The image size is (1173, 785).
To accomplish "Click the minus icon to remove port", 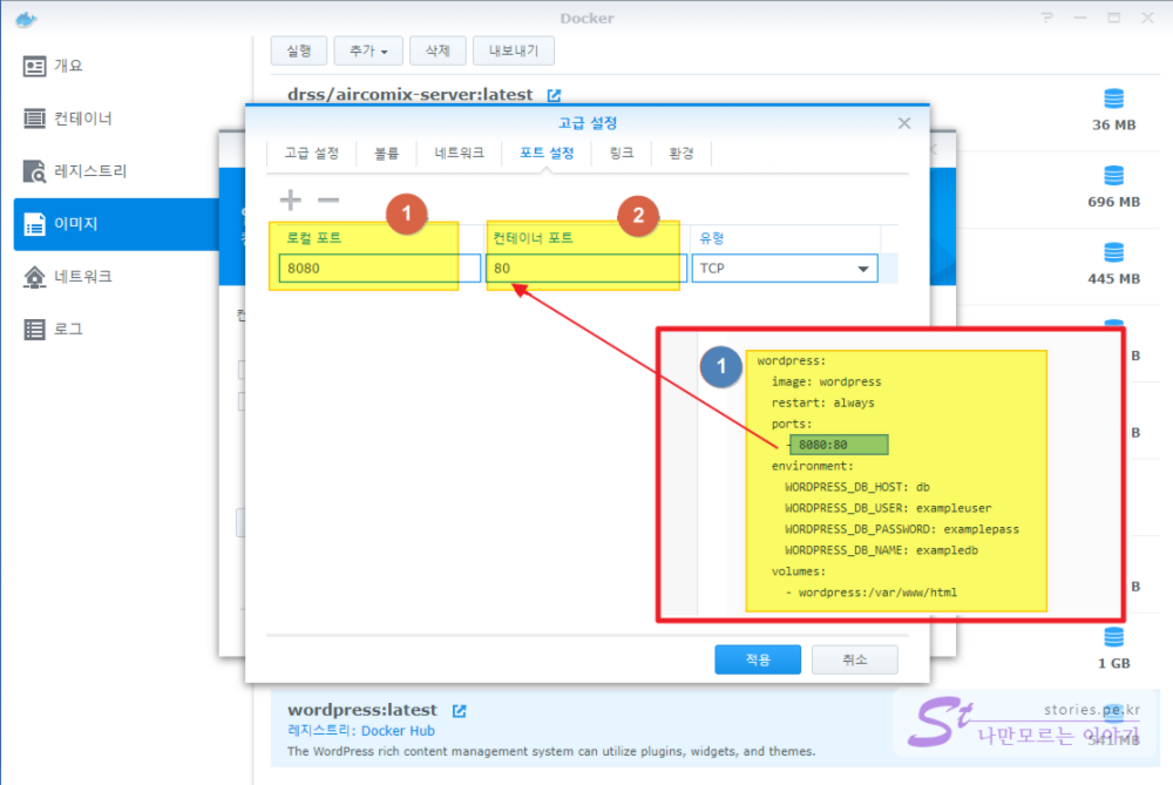I will click(x=328, y=200).
